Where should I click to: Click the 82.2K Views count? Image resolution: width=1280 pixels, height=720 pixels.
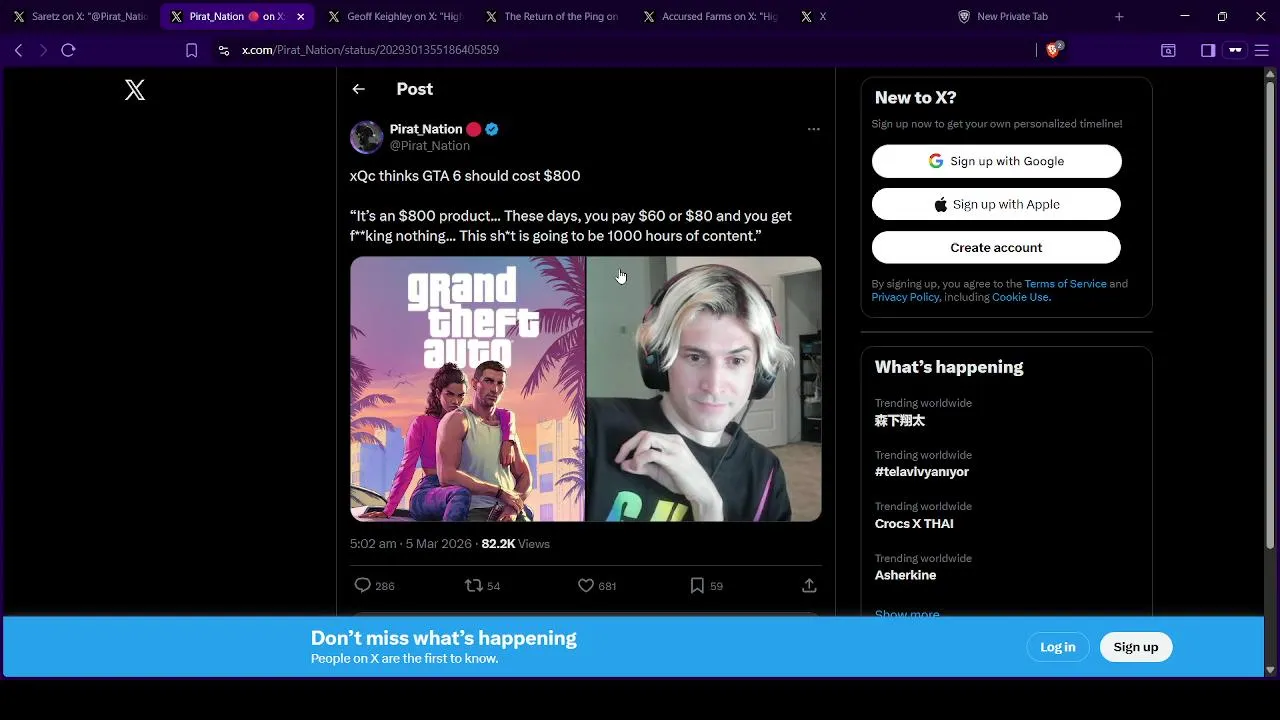(x=516, y=544)
